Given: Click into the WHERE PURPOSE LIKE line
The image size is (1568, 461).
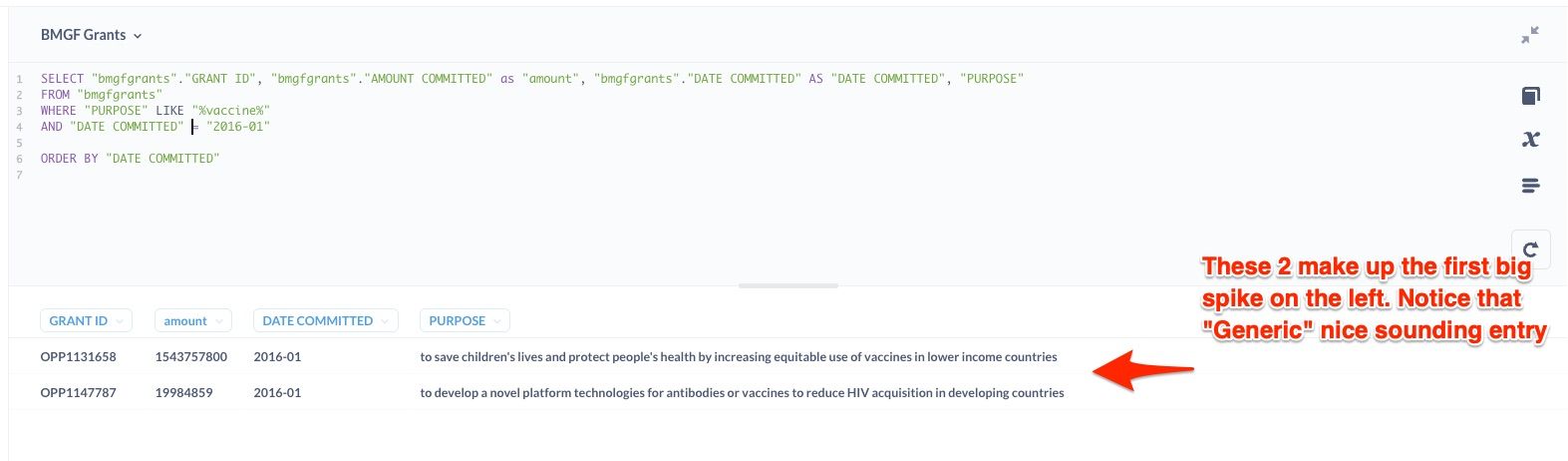Looking at the screenshot, I should point(156,111).
